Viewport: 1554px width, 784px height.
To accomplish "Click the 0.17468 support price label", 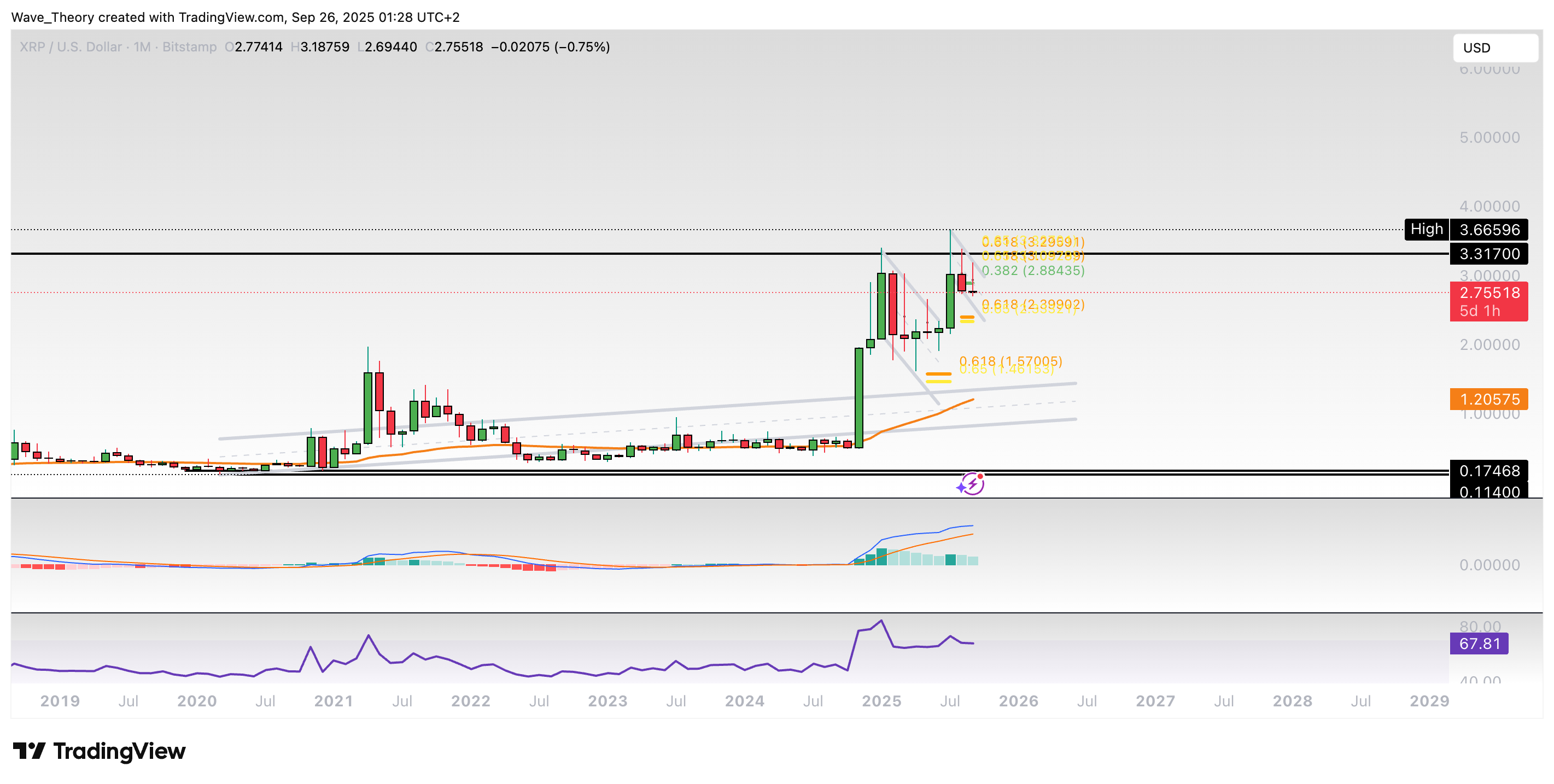I will click(x=1490, y=472).
